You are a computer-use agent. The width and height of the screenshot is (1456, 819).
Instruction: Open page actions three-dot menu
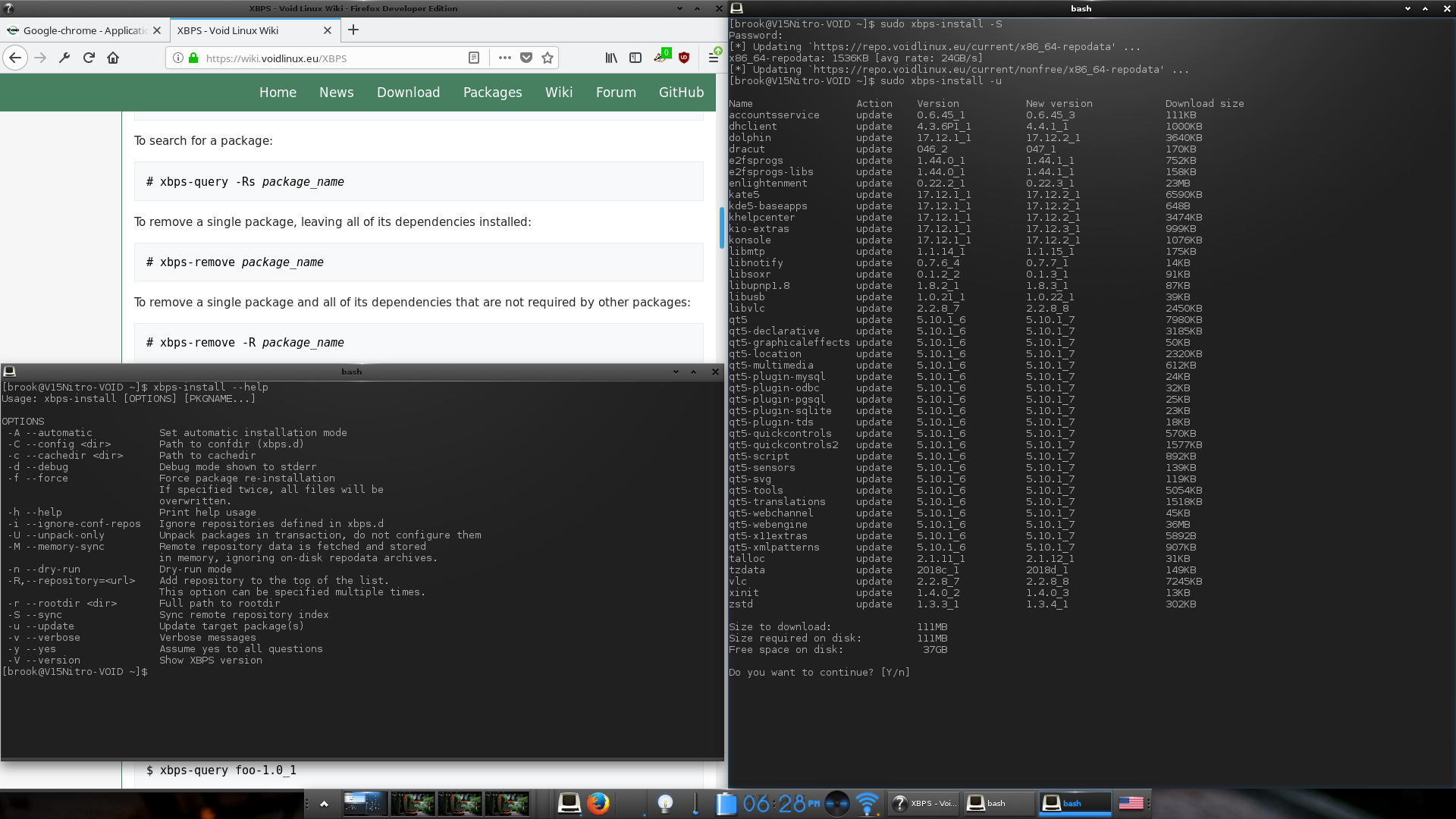505,58
